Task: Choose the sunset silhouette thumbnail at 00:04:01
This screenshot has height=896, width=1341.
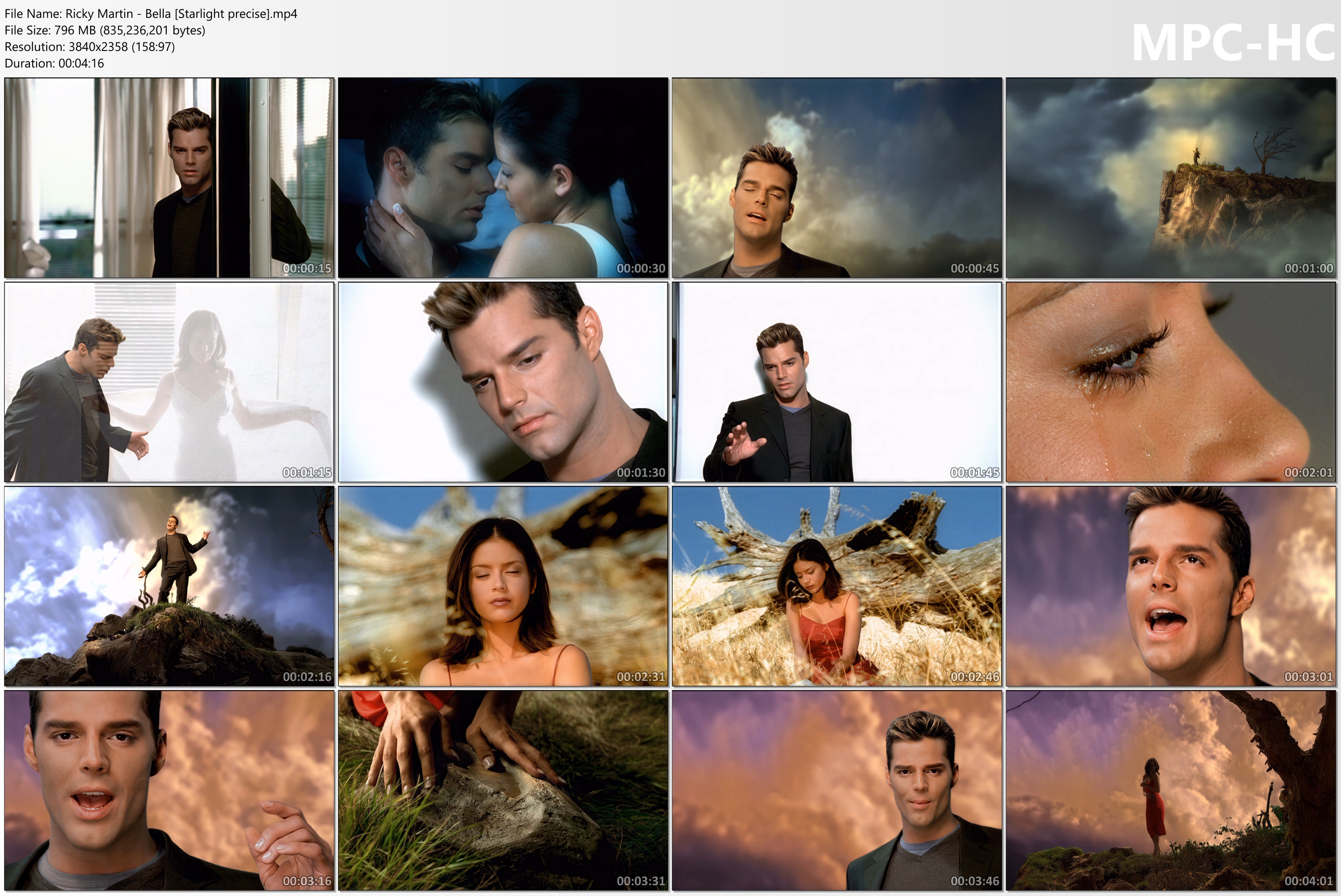Action: [x=1171, y=791]
